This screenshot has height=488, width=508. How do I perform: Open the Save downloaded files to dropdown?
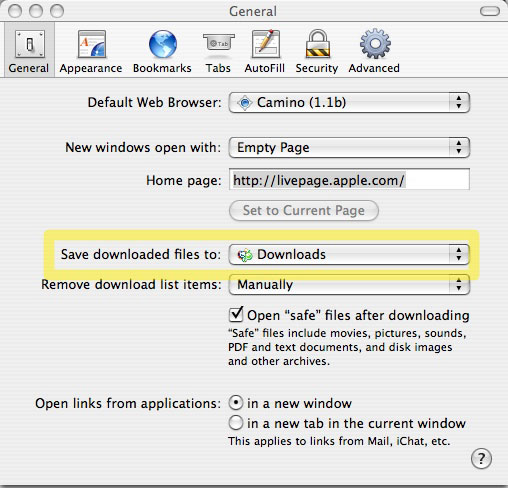(349, 254)
